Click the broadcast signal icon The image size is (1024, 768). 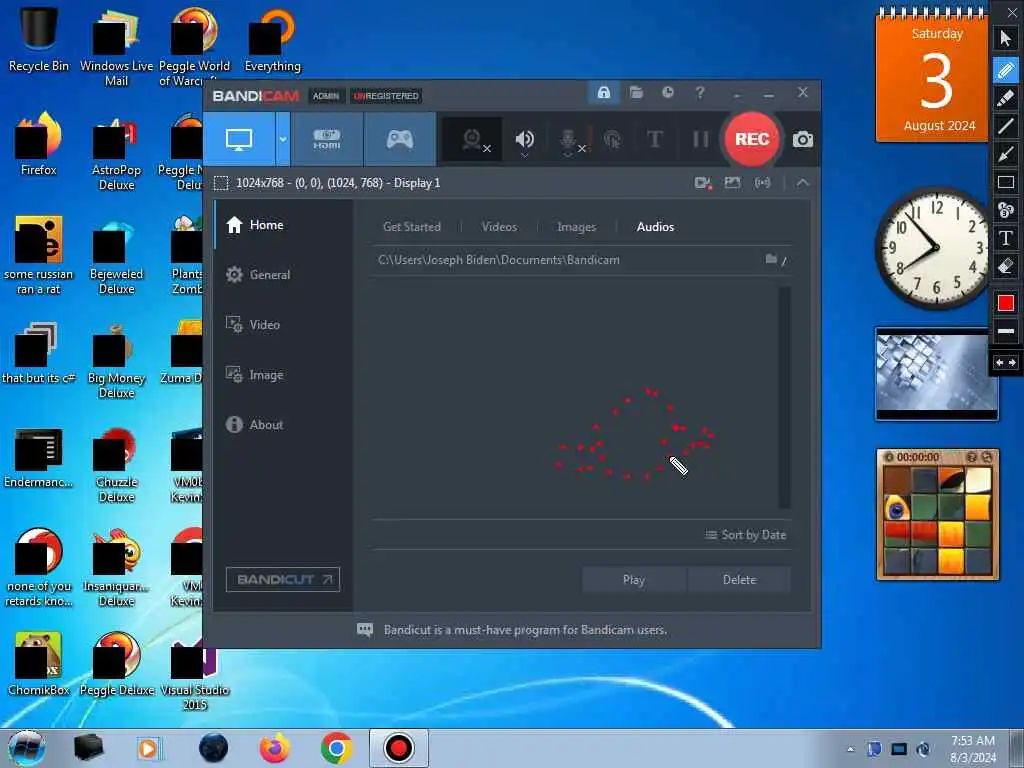pos(762,183)
